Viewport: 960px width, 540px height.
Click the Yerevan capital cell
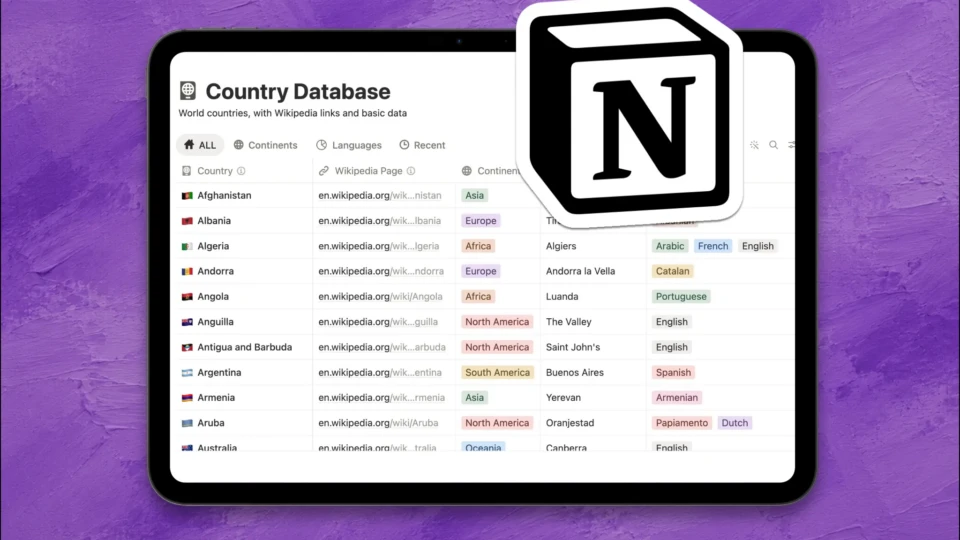point(563,397)
